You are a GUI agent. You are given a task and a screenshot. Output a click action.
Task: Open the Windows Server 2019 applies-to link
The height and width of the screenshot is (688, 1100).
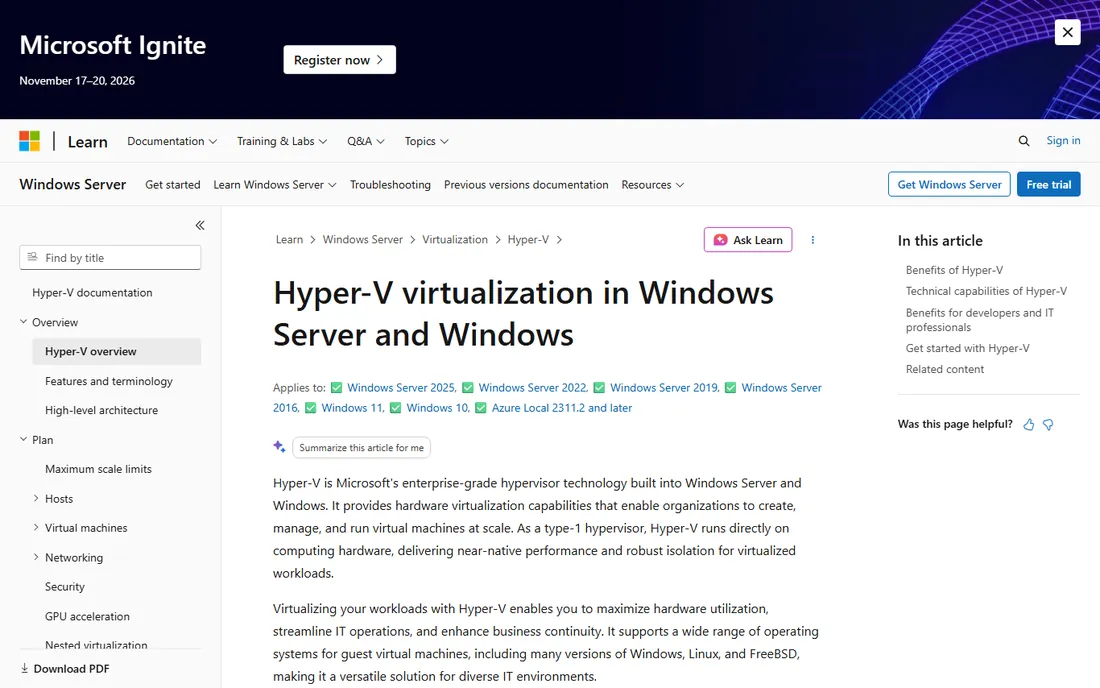click(664, 388)
